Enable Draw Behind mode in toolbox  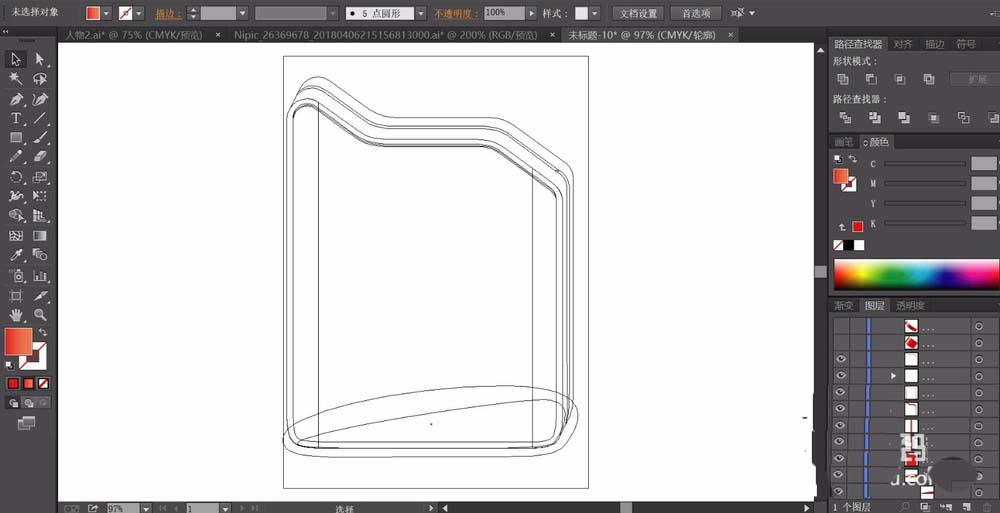pyautogui.click(x=29, y=403)
